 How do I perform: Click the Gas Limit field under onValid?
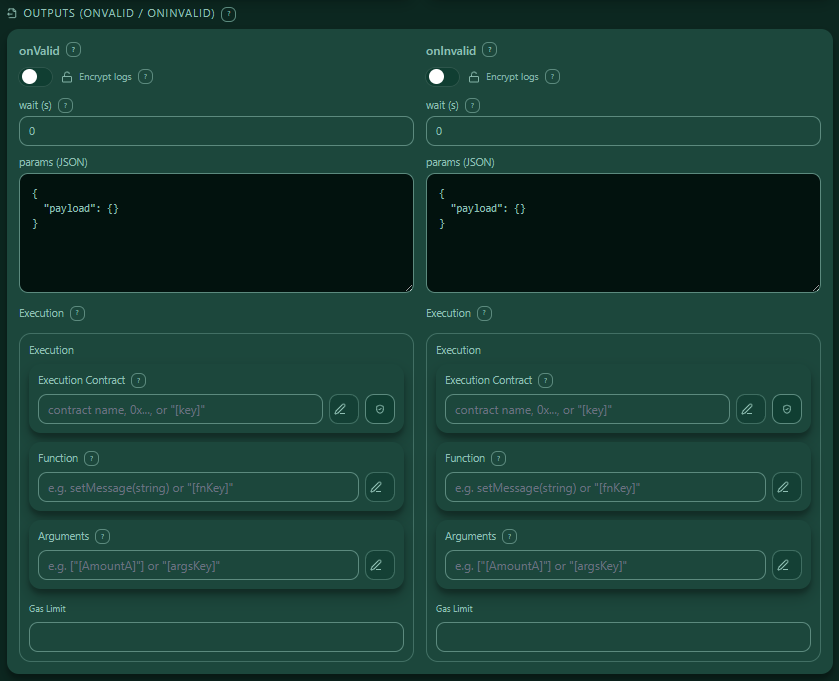pyautogui.click(x=216, y=637)
